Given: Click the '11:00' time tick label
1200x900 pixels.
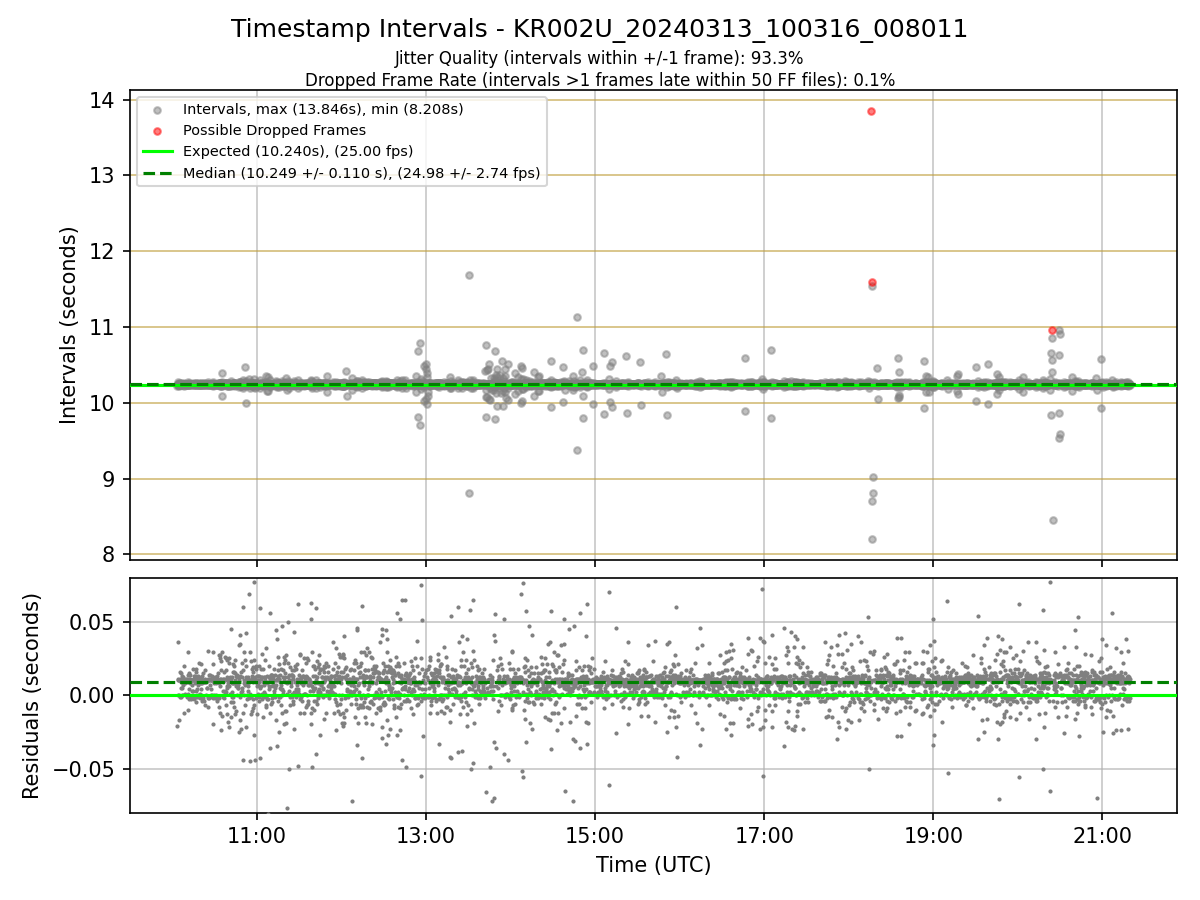Looking at the screenshot, I should tap(257, 834).
